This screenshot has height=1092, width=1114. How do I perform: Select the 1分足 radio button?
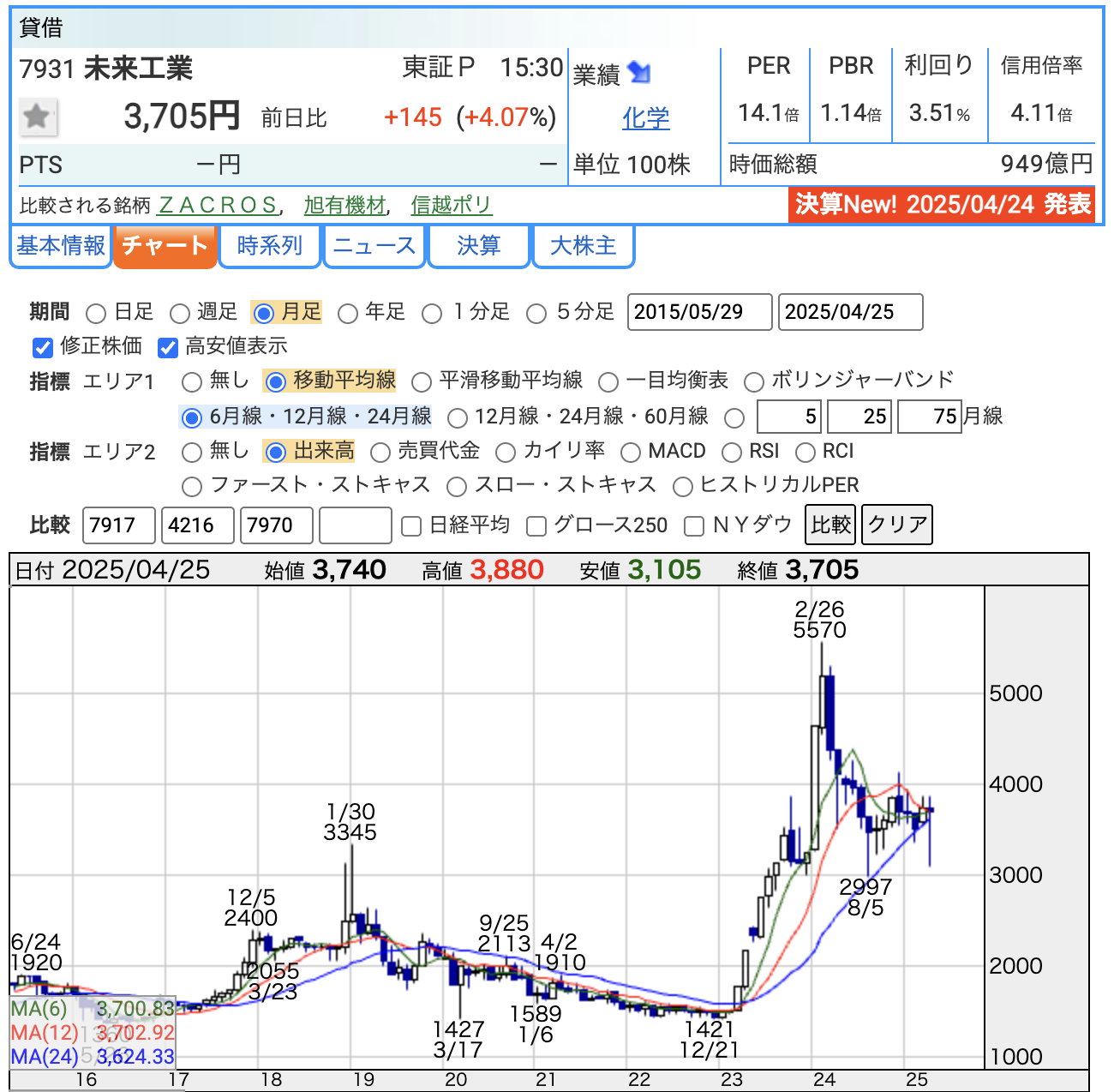pos(433,314)
